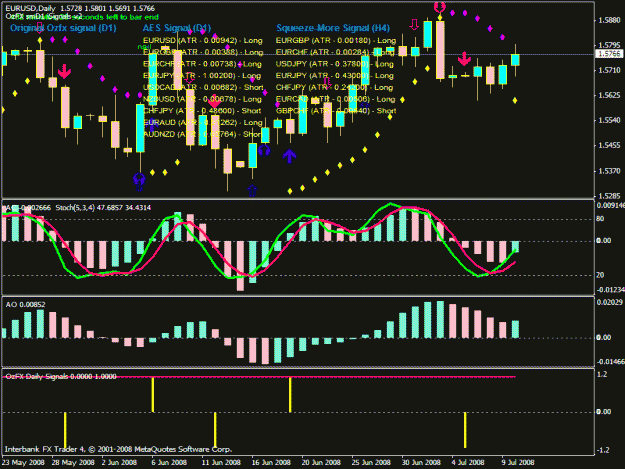Click the 1.5880 price axis label

pyautogui.click(x=609, y=20)
